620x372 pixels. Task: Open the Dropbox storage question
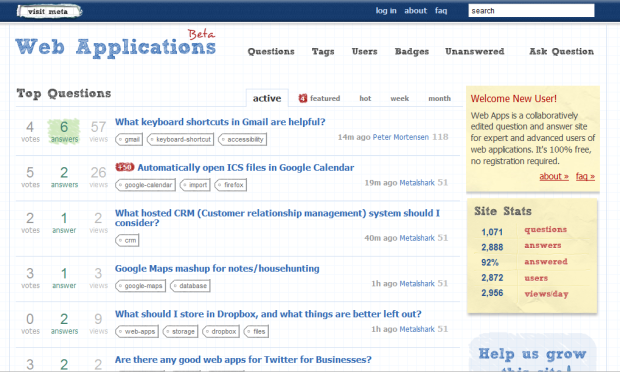pyautogui.click(x=268, y=314)
